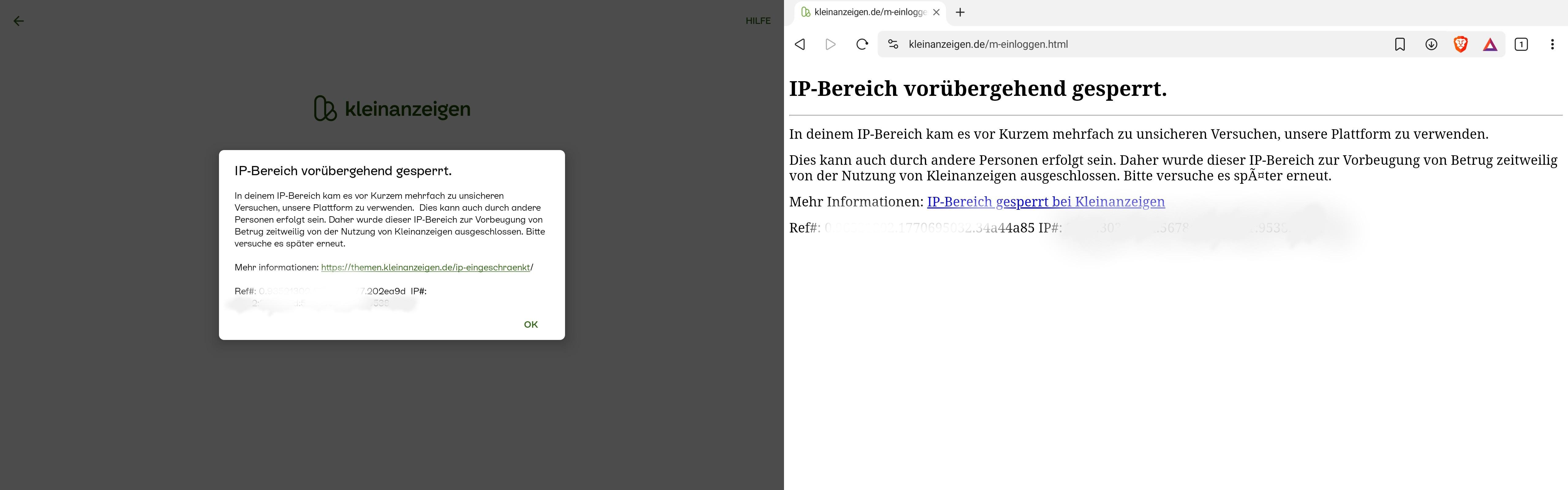This screenshot has width=1568, height=490.
Task: Click the dialog title 'IP-Bereich vorübergehend gesperrt.'
Action: click(343, 171)
